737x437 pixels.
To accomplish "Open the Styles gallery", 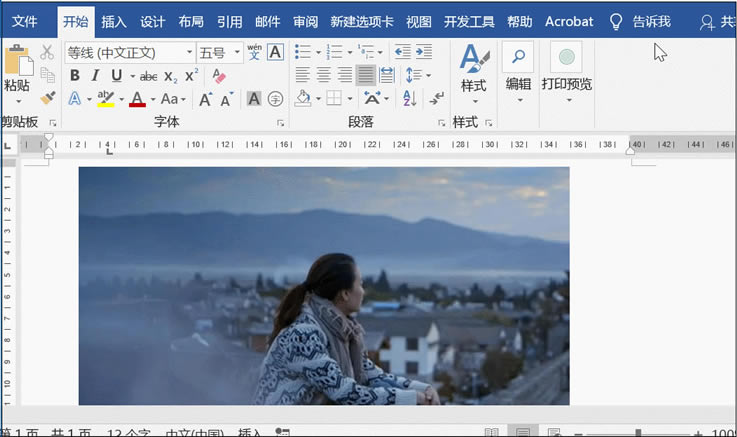I will pos(474,73).
